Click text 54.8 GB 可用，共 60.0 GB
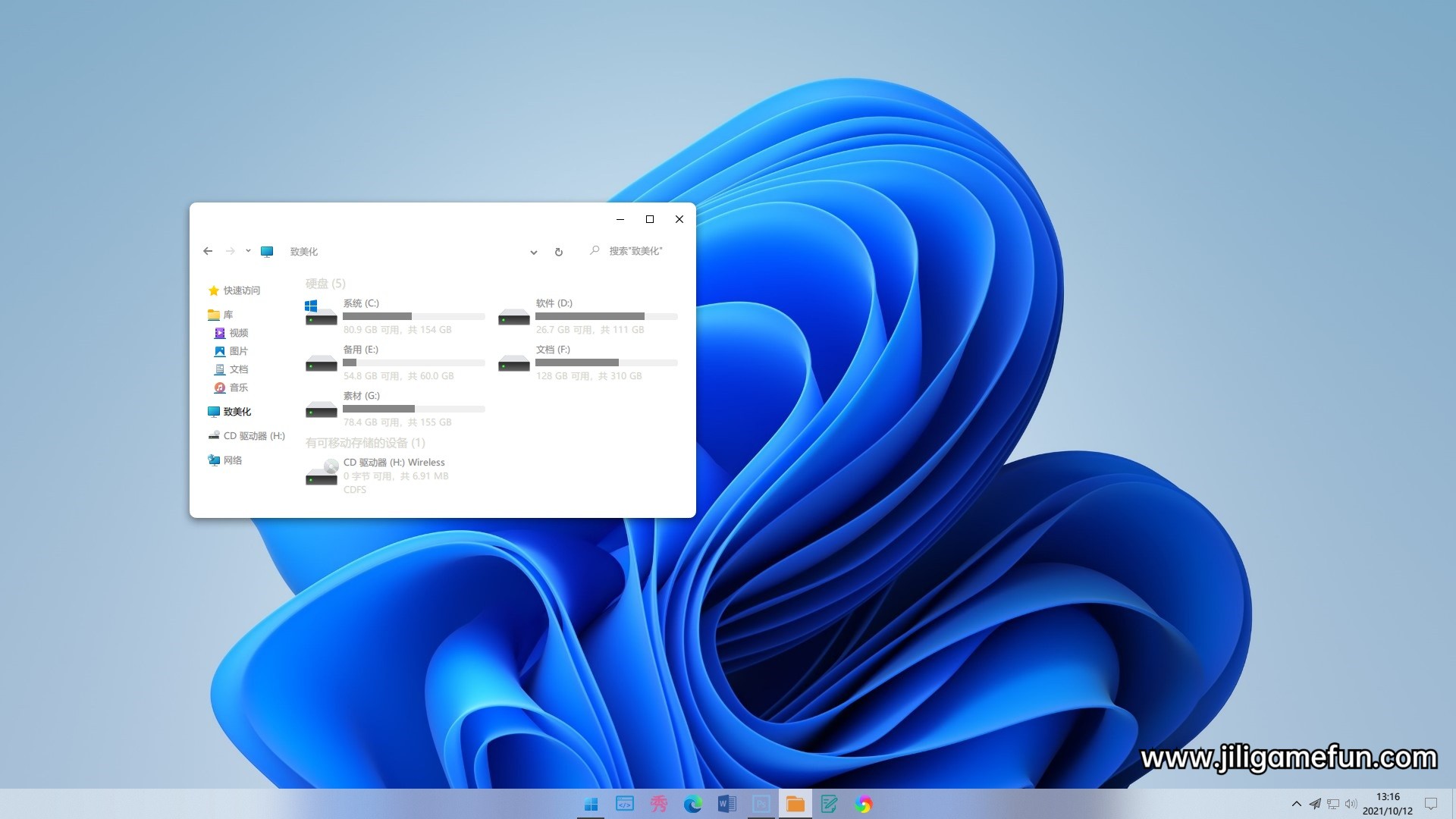The height and width of the screenshot is (819, 1456). coord(399,376)
